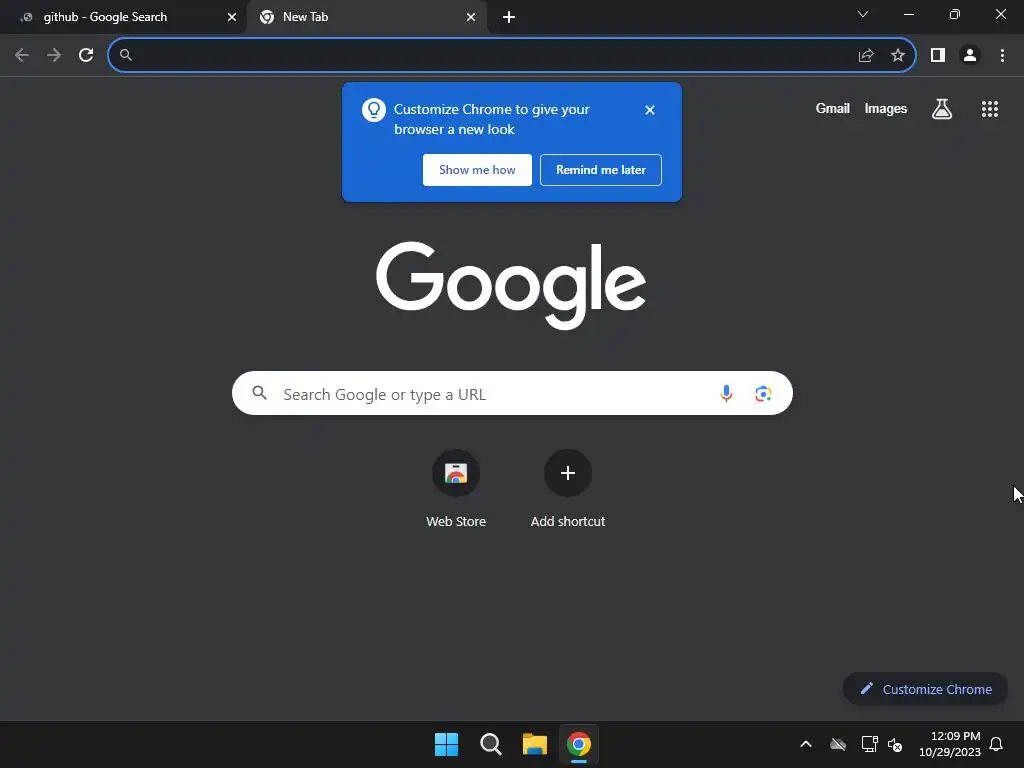Select the New Tab tab

(367, 17)
